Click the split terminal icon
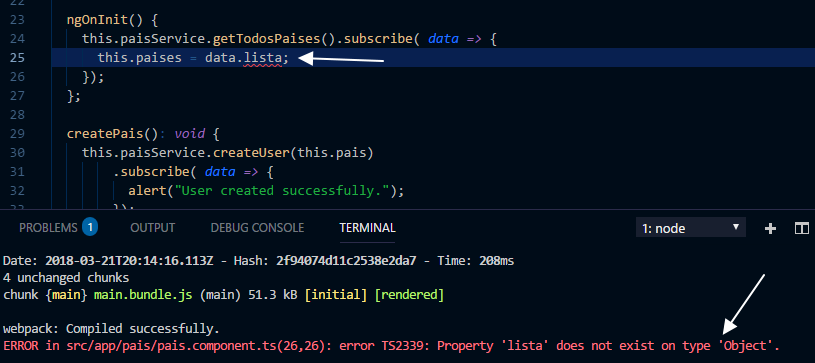The image size is (815, 363). coord(802,228)
